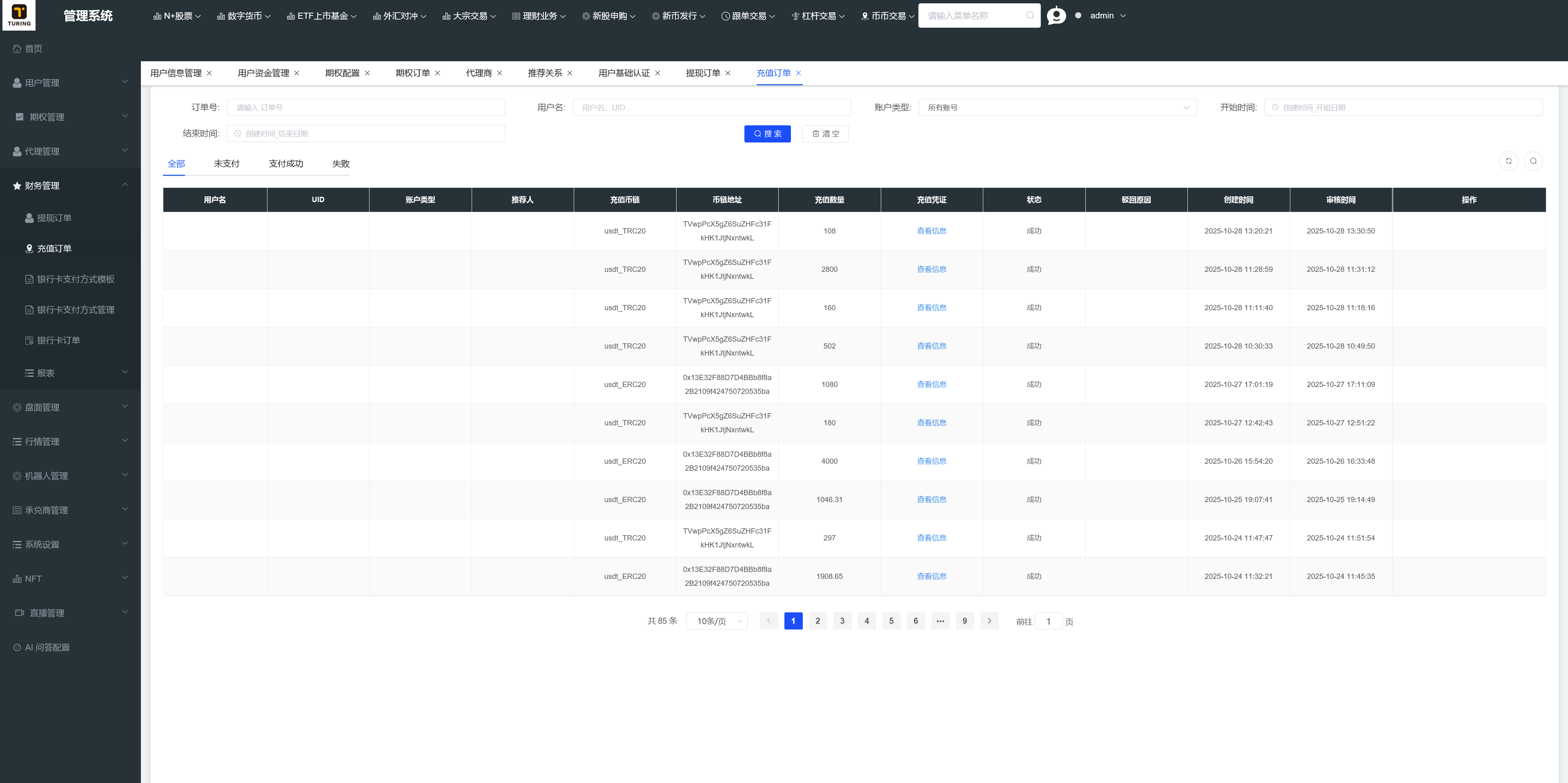Expand the 盘面管理 sidebar menu

(70, 407)
